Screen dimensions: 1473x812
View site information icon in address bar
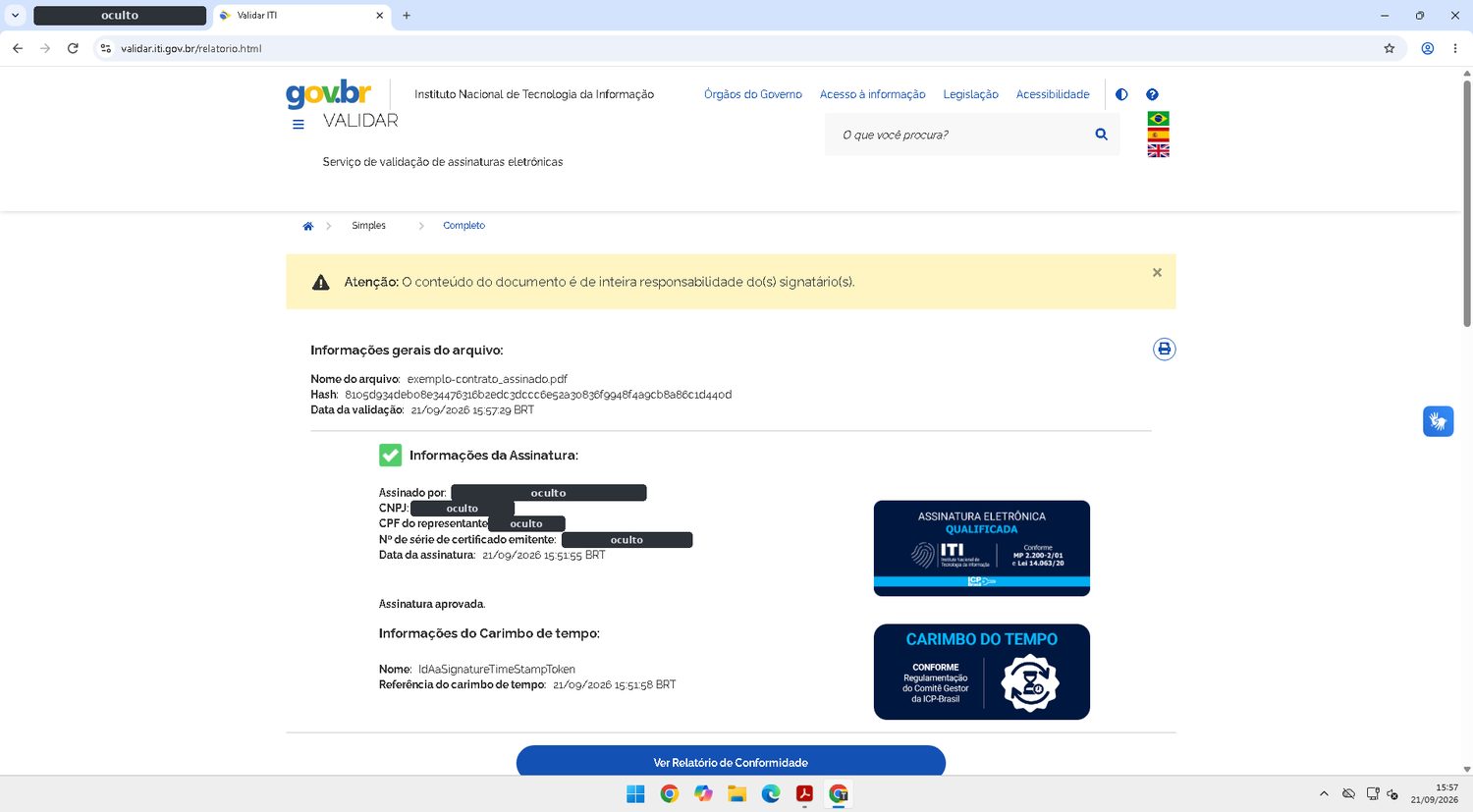coord(106,48)
